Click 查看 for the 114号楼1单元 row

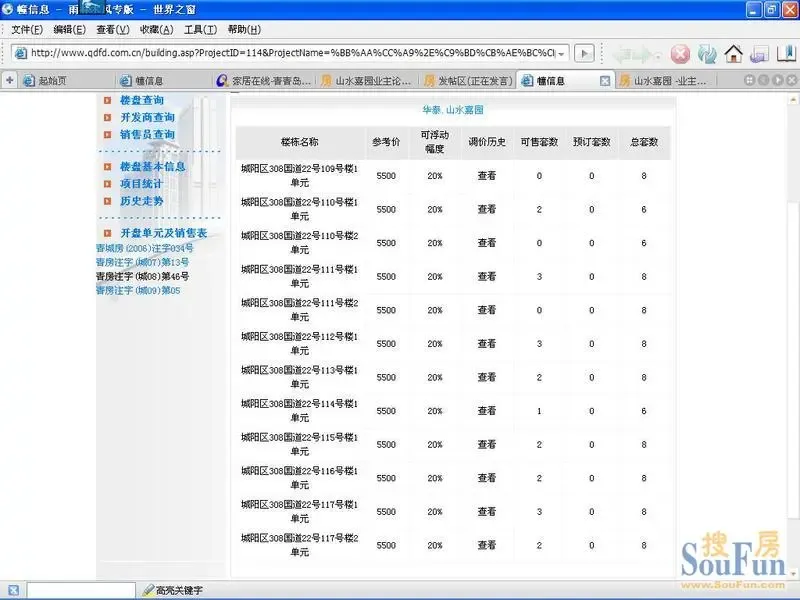coord(487,411)
